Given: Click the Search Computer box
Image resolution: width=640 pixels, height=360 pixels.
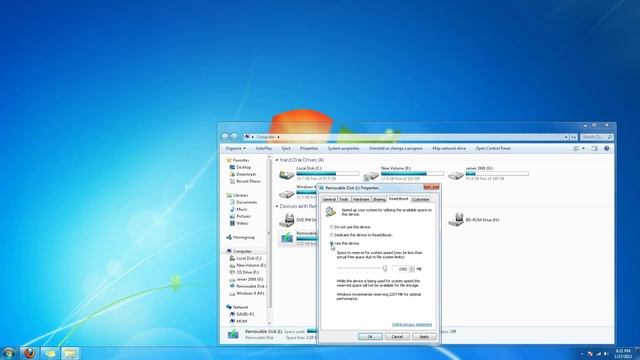Looking at the screenshot, I should 596,137.
